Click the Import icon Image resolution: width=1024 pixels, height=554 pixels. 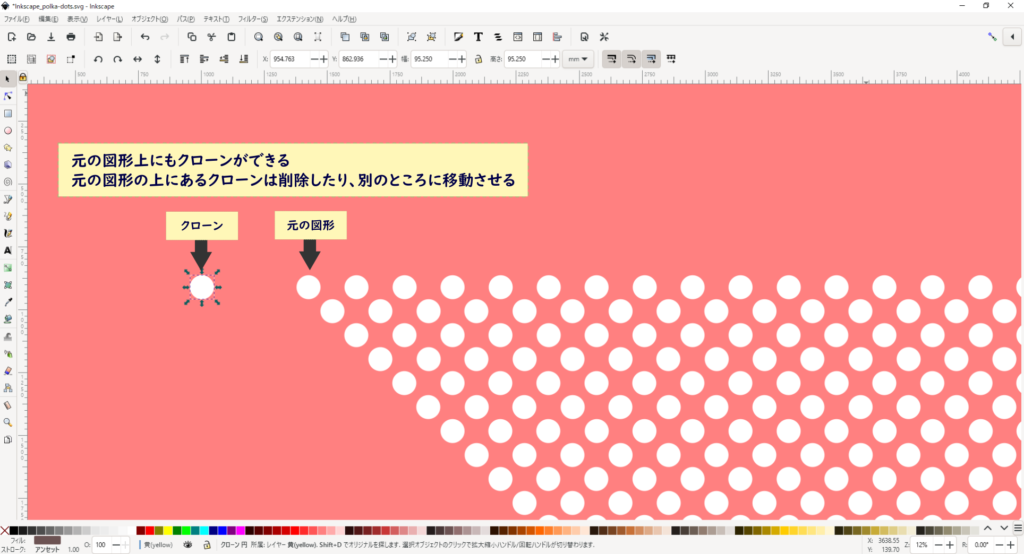[98, 37]
